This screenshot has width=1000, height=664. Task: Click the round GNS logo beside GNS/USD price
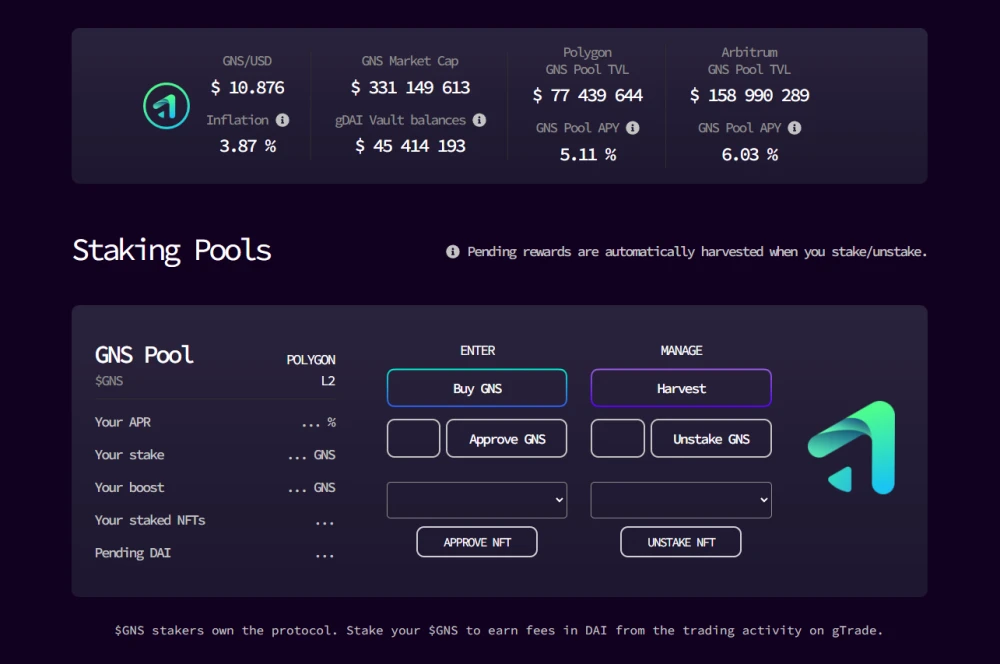[166, 106]
